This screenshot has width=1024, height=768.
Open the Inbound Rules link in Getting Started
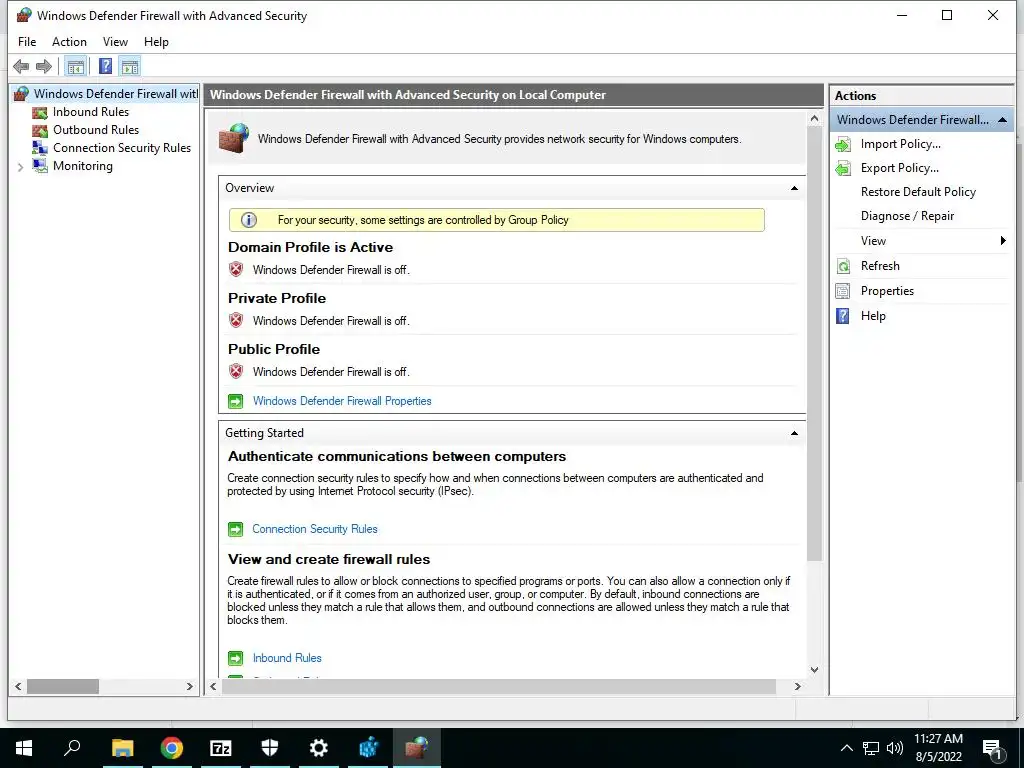(287, 658)
